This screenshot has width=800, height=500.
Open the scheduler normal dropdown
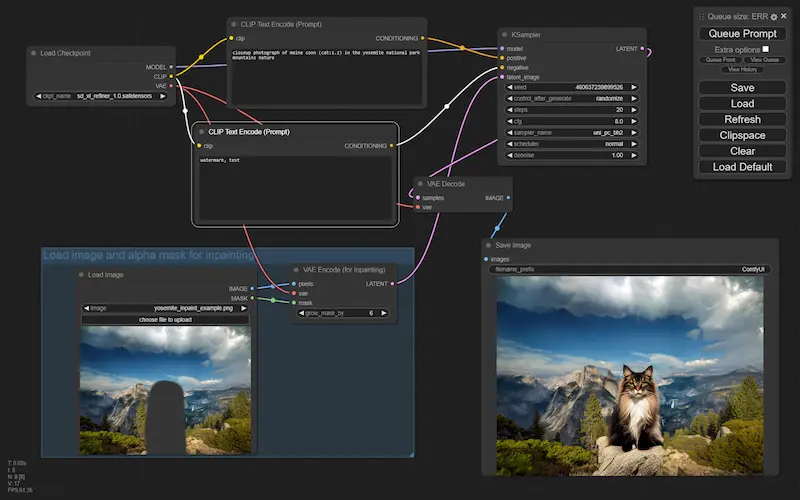[x=571, y=144]
